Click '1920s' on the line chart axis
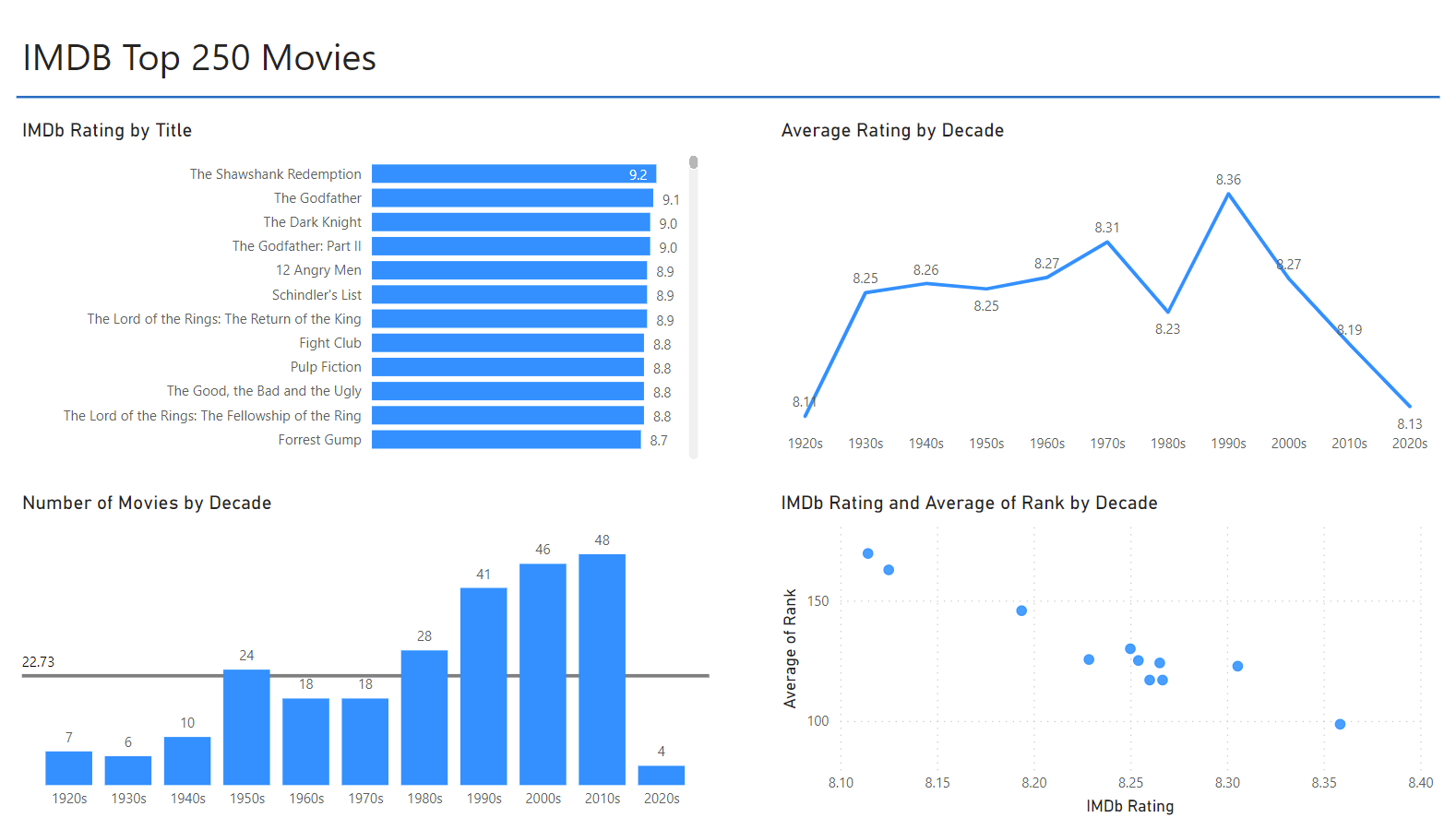This screenshot has height=818, width=1456. click(806, 444)
